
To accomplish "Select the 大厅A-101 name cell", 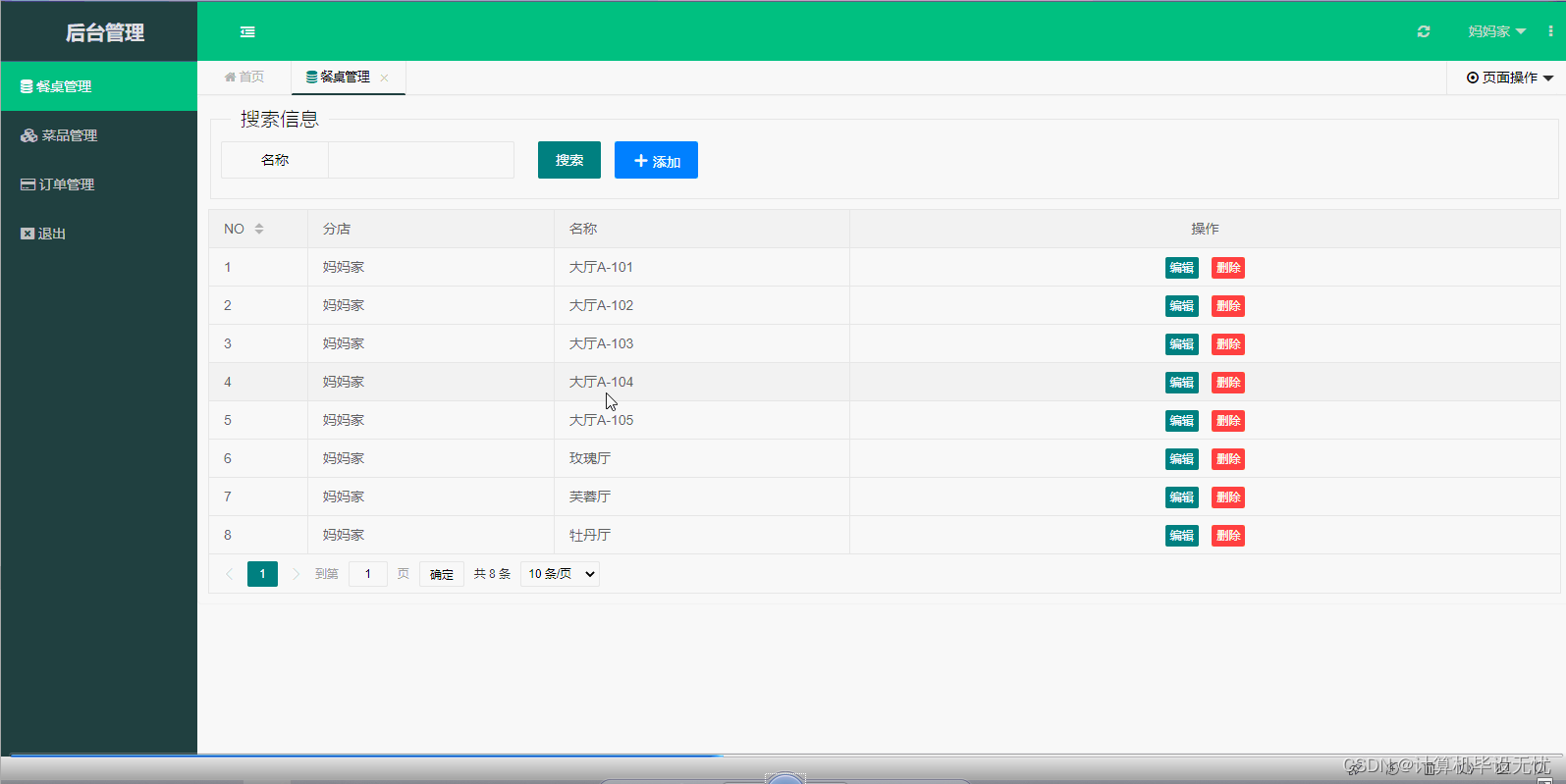I will pyautogui.click(x=702, y=267).
